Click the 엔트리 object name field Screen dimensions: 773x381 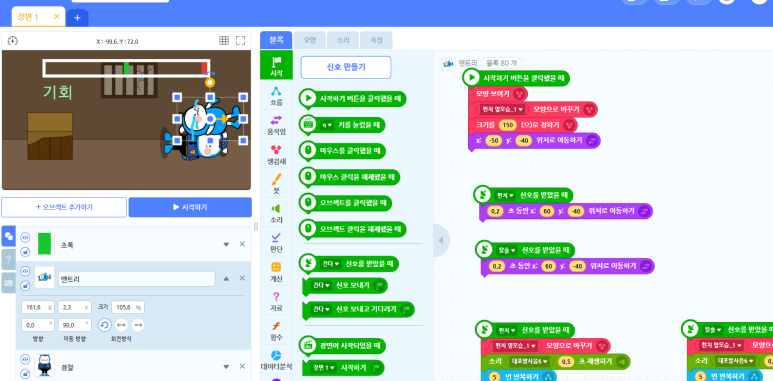click(x=137, y=279)
